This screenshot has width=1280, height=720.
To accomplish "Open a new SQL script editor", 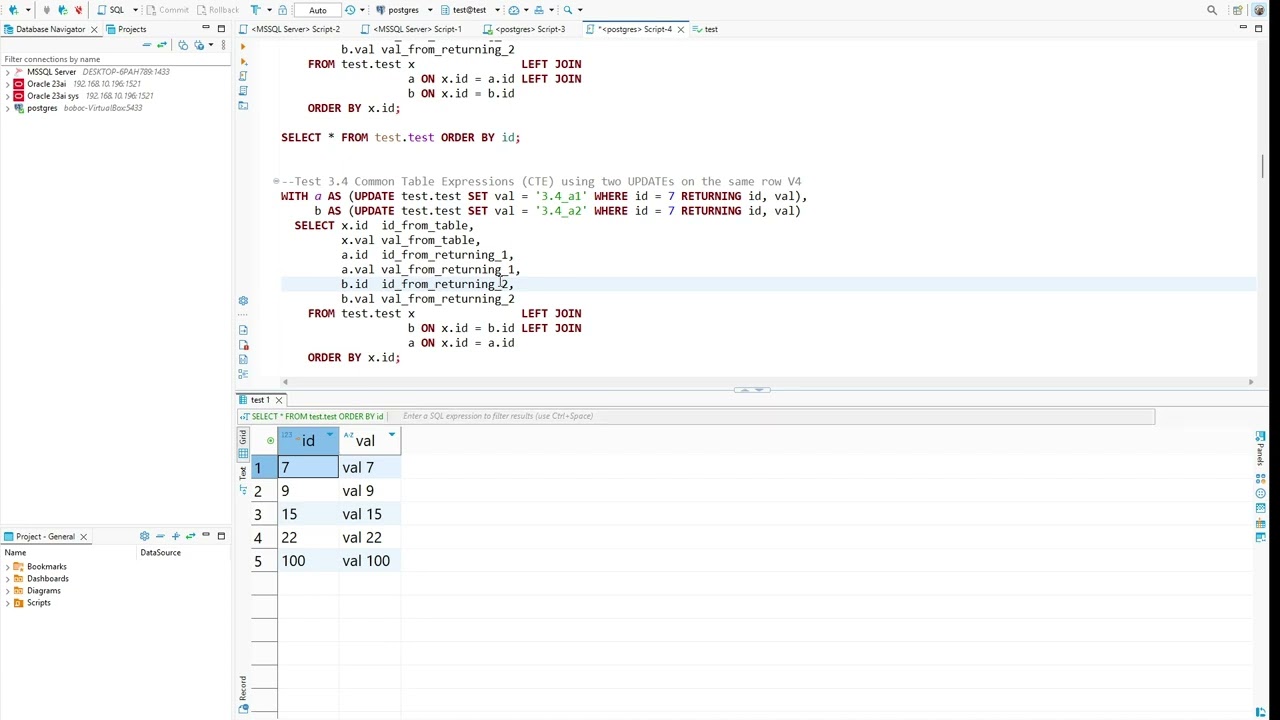I will (x=111, y=10).
